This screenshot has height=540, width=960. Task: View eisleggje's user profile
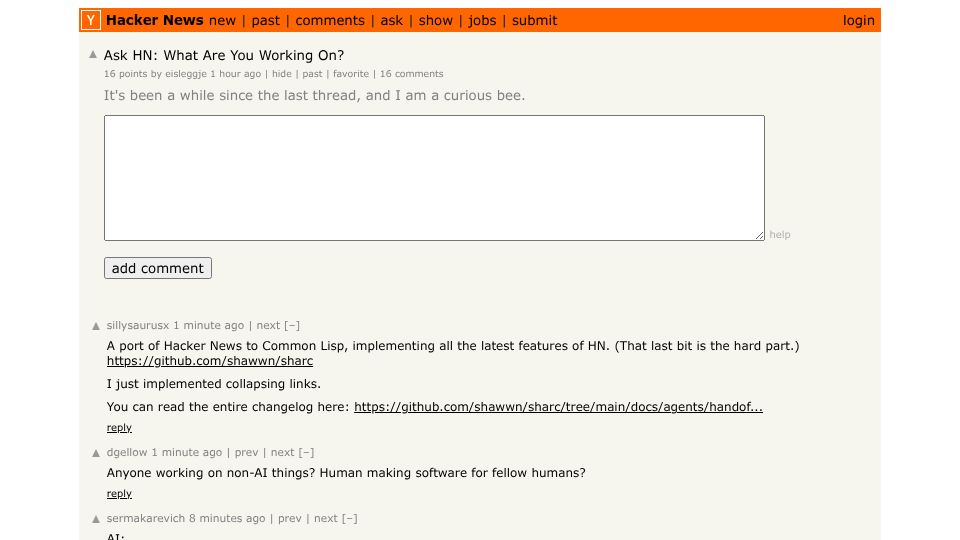186,73
